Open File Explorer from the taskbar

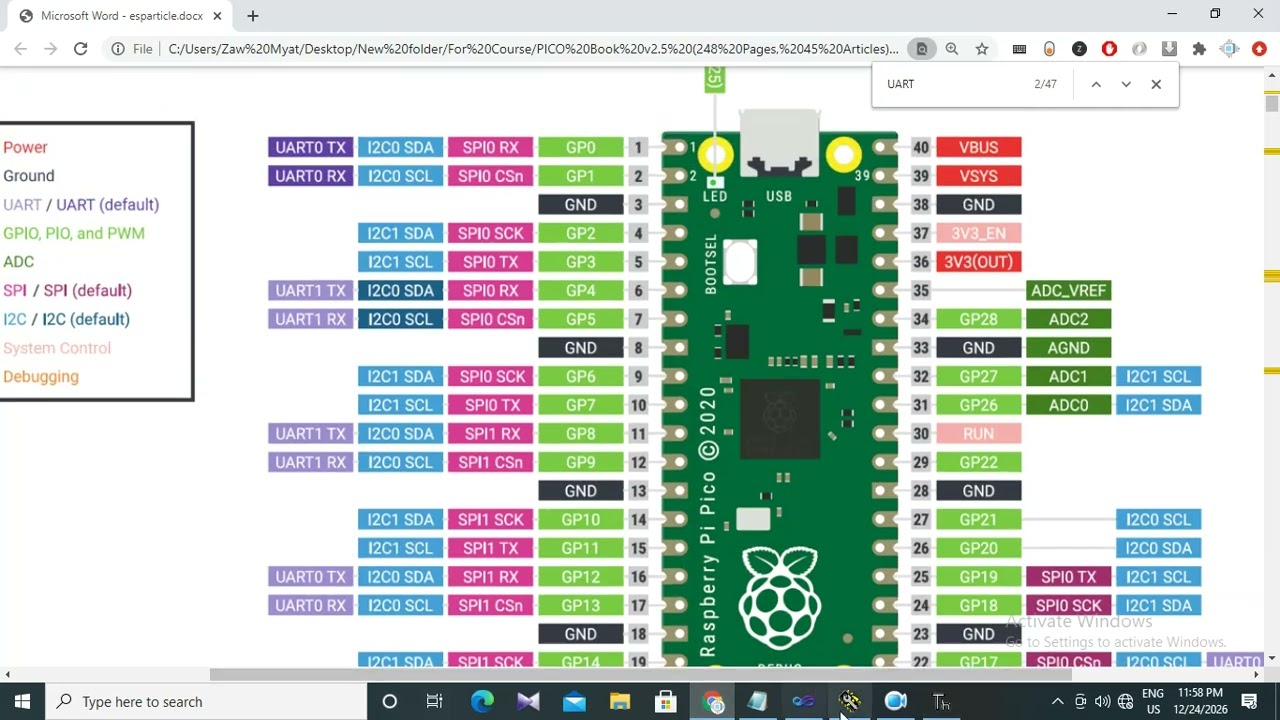coord(620,702)
